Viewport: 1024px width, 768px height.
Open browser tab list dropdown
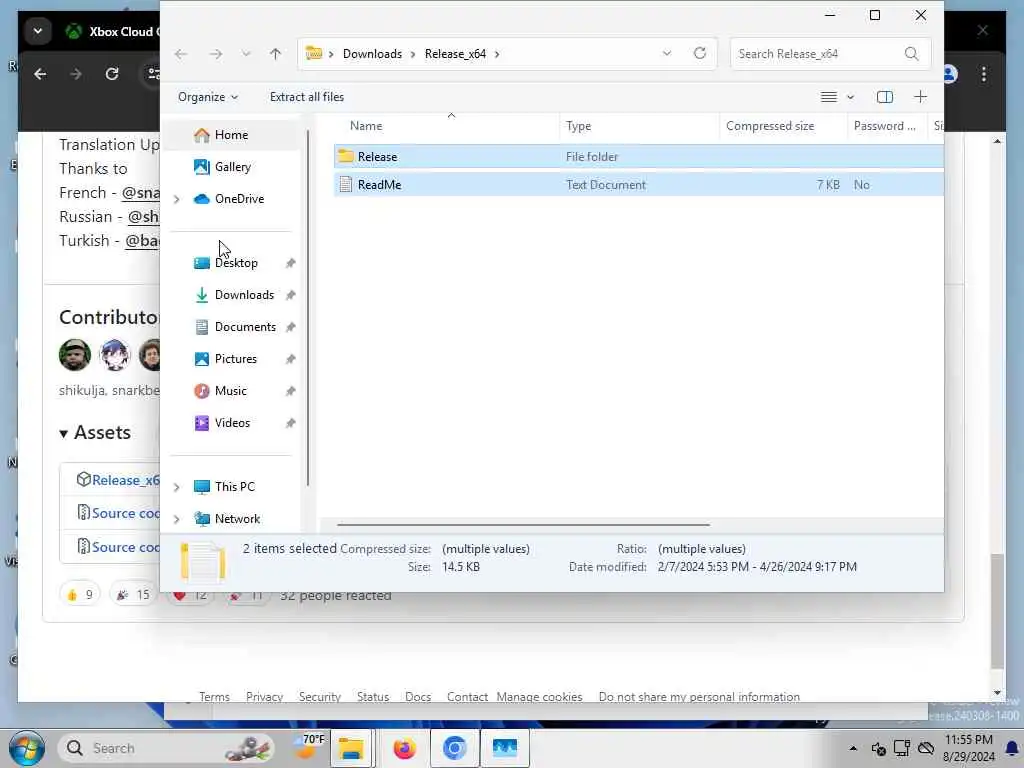pos(38,31)
